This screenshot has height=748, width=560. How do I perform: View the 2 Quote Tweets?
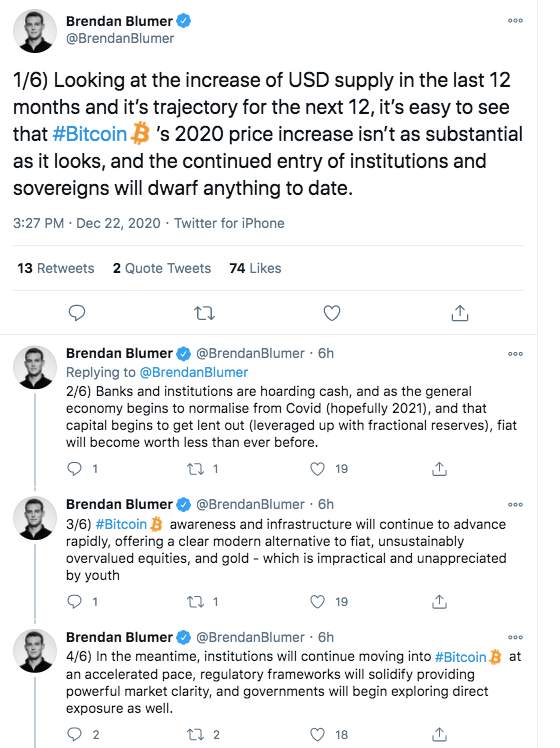(x=162, y=268)
